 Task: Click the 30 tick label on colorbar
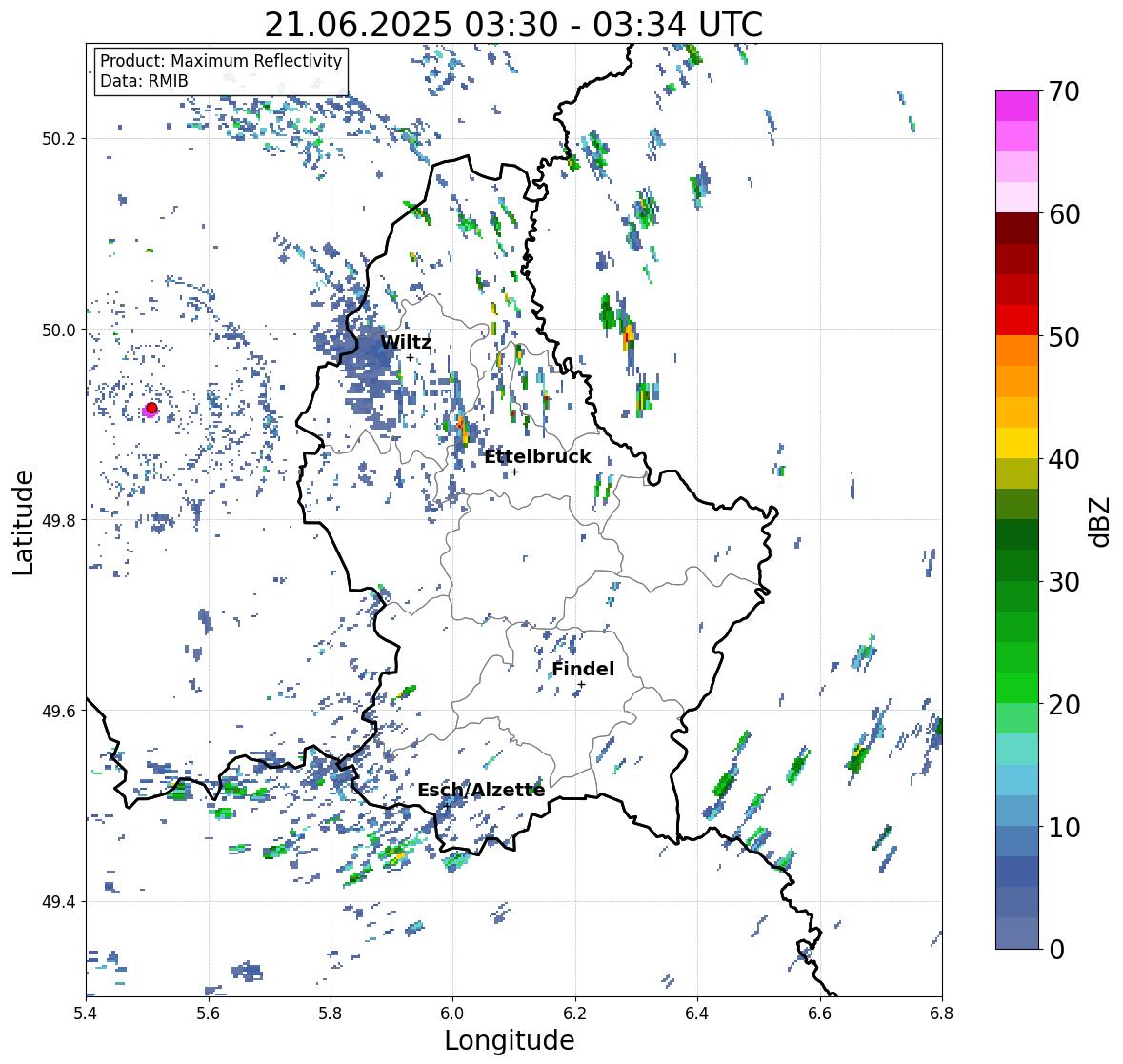click(1064, 582)
